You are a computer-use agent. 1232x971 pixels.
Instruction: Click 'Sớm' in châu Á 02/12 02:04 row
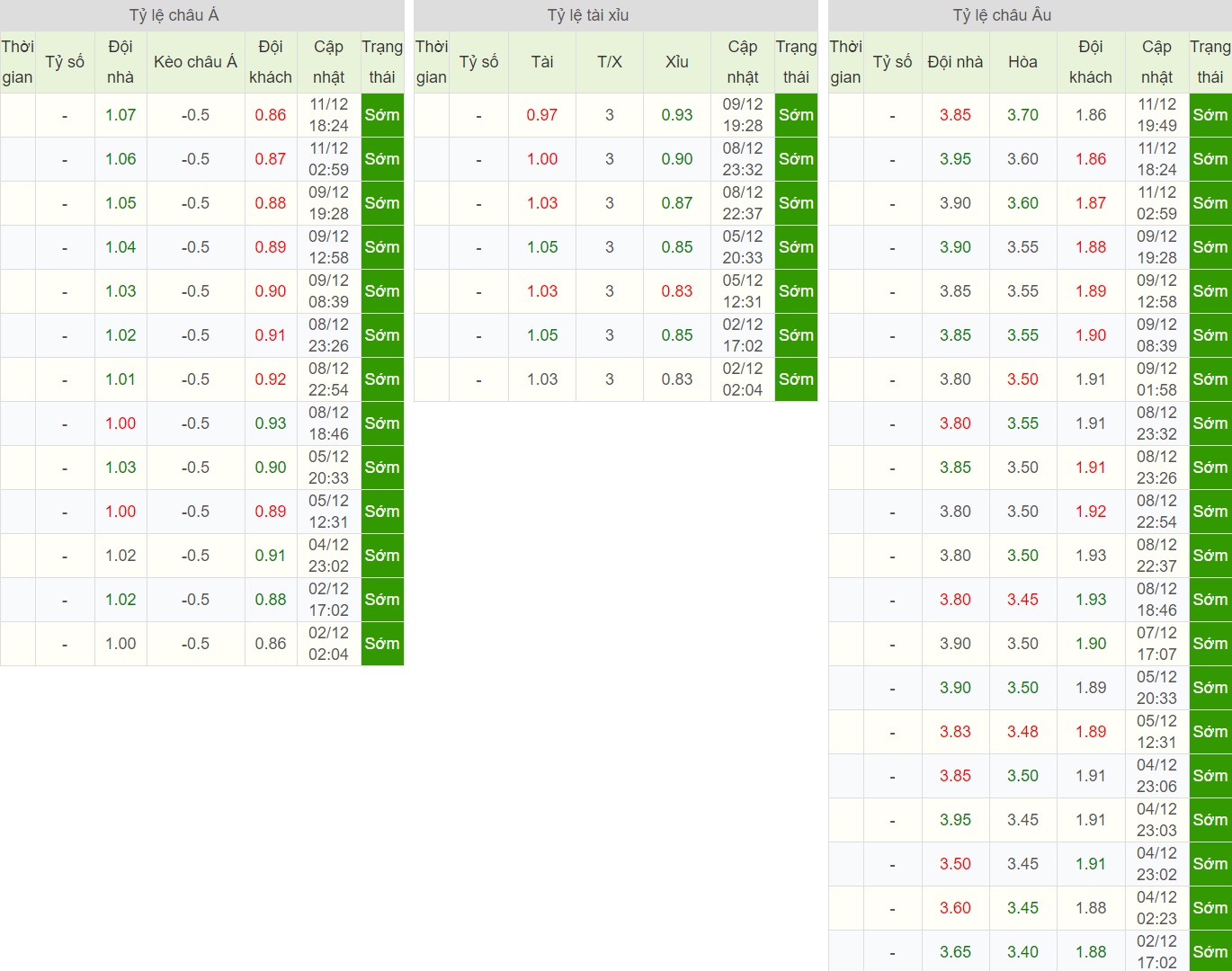[382, 644]
